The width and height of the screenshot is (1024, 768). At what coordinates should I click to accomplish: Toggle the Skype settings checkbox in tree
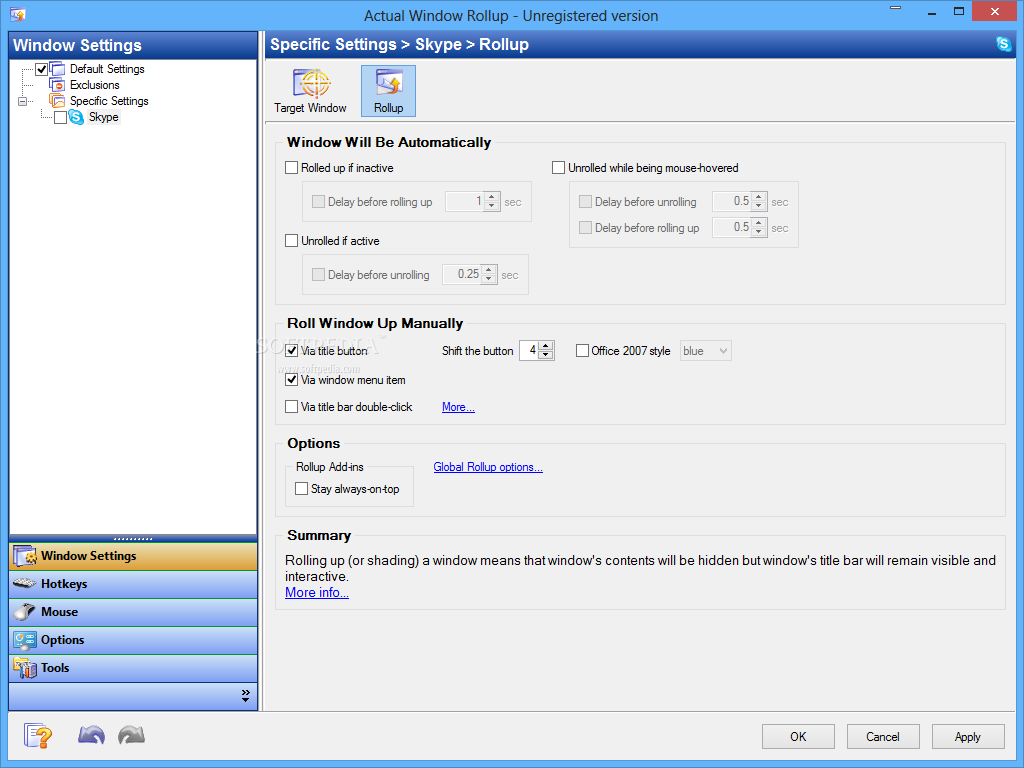click(60, 117)
